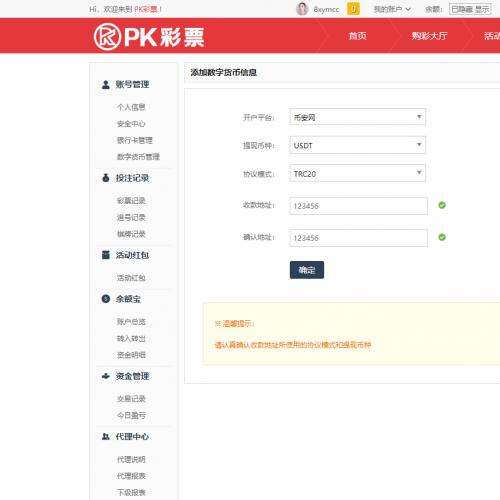500x500 pixels.
Task: Open the 协议模式 dropdown showing TRC20
Action: pos(358,173)
